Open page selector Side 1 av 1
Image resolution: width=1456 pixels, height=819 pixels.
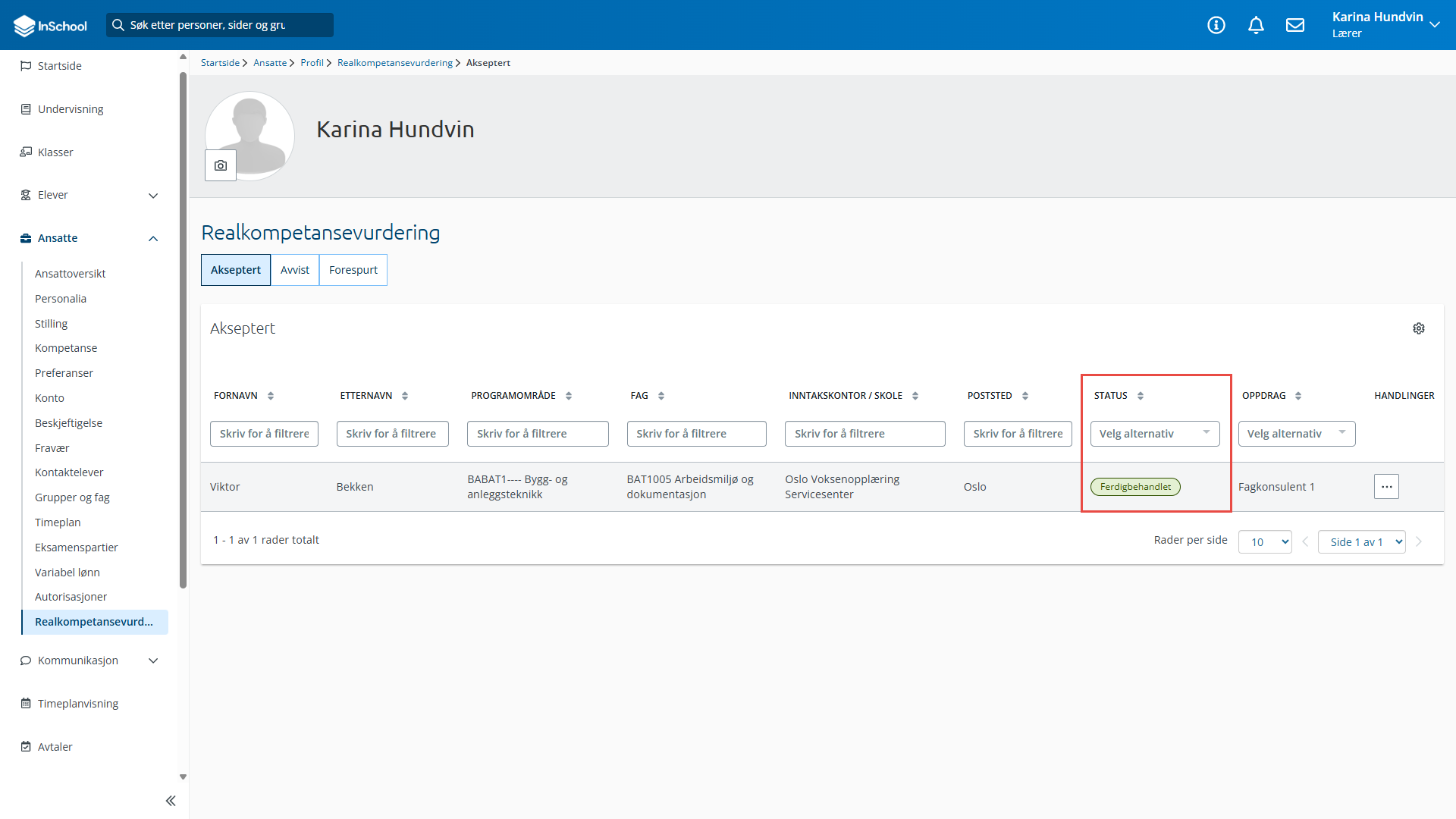[x=1362, y=541]
